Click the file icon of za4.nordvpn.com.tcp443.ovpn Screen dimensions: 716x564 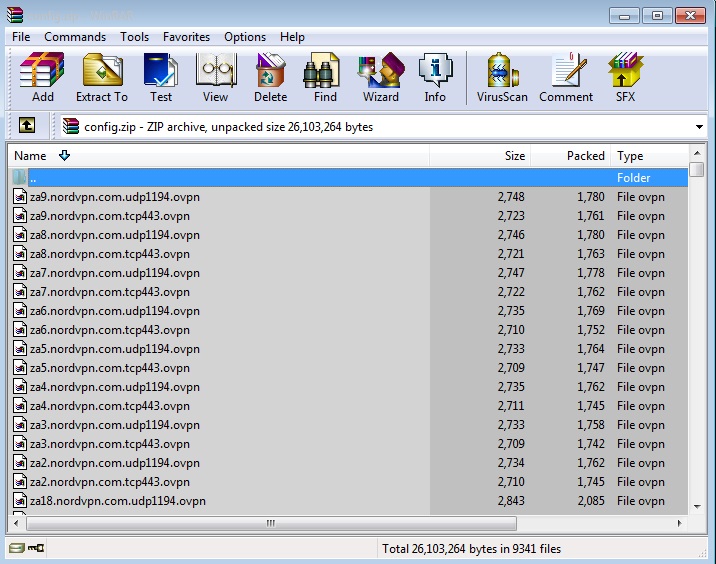click(20, 406)
